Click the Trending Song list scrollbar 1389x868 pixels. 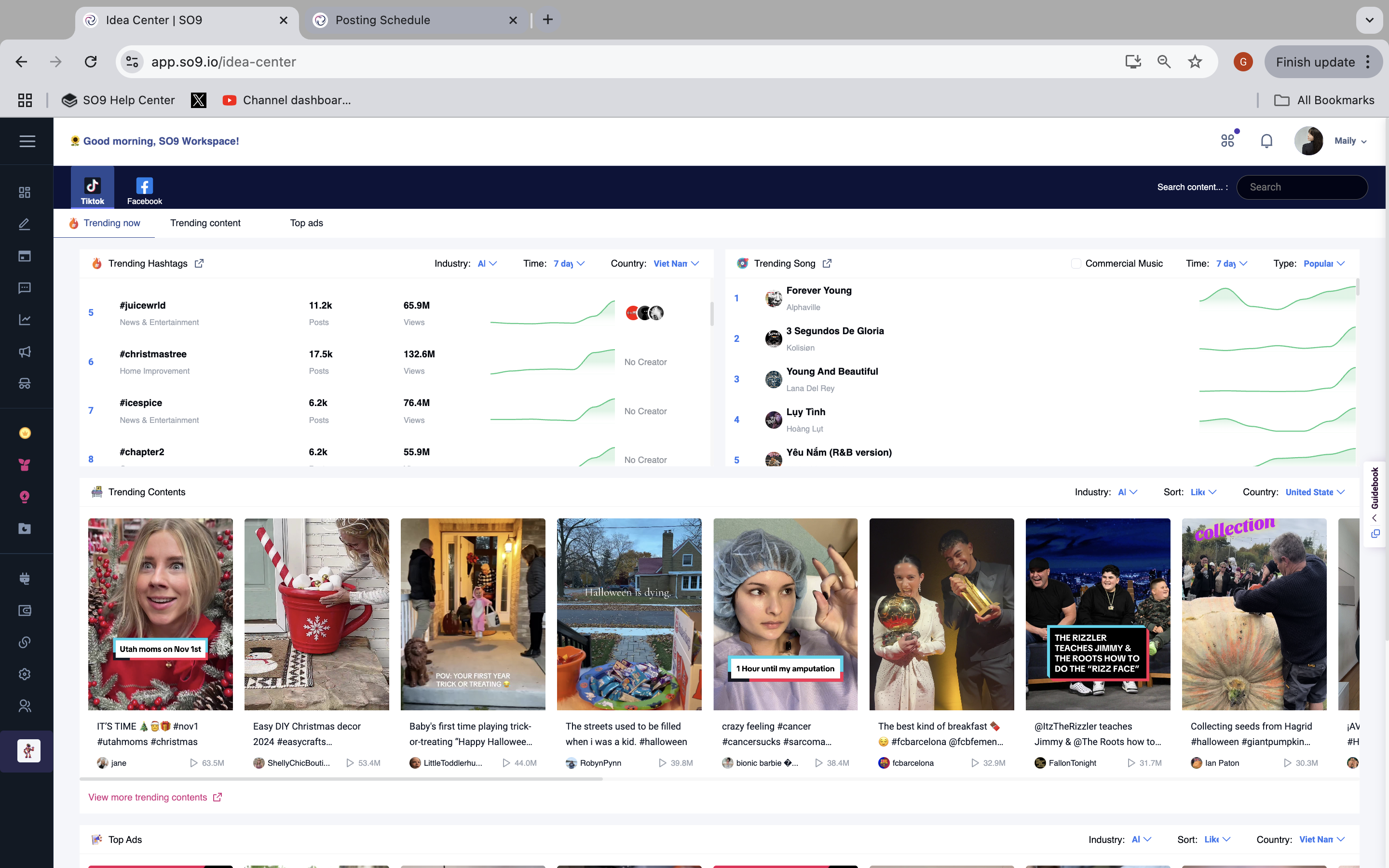tap(1358, 287)
